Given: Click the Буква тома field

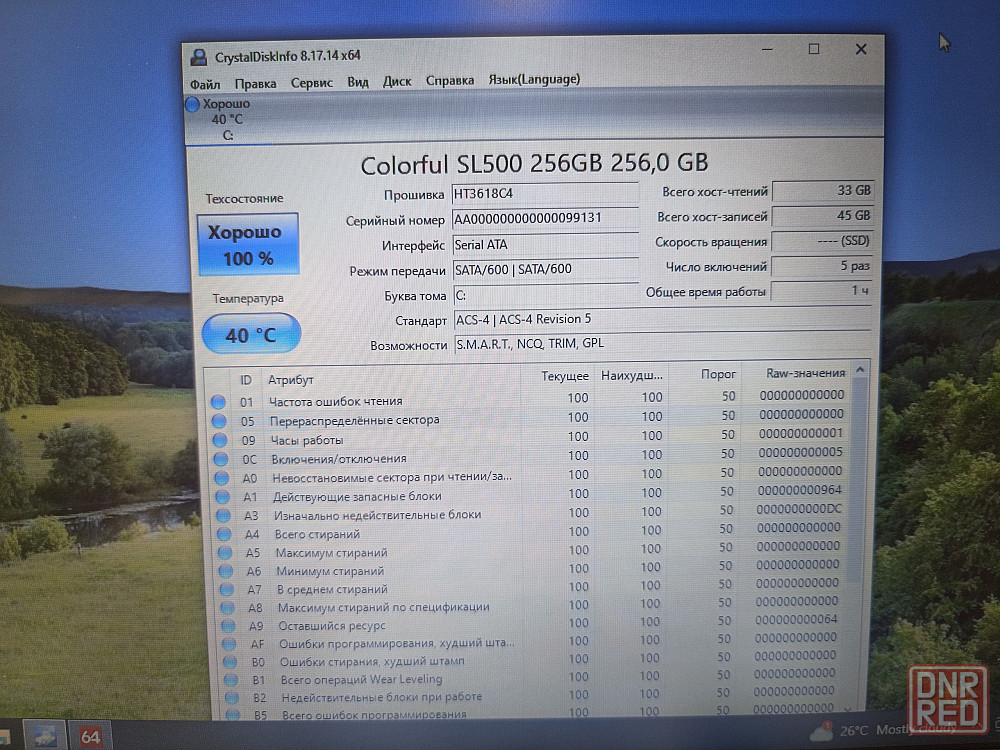Looking at the screenshot, I should (x=545, y=295).
